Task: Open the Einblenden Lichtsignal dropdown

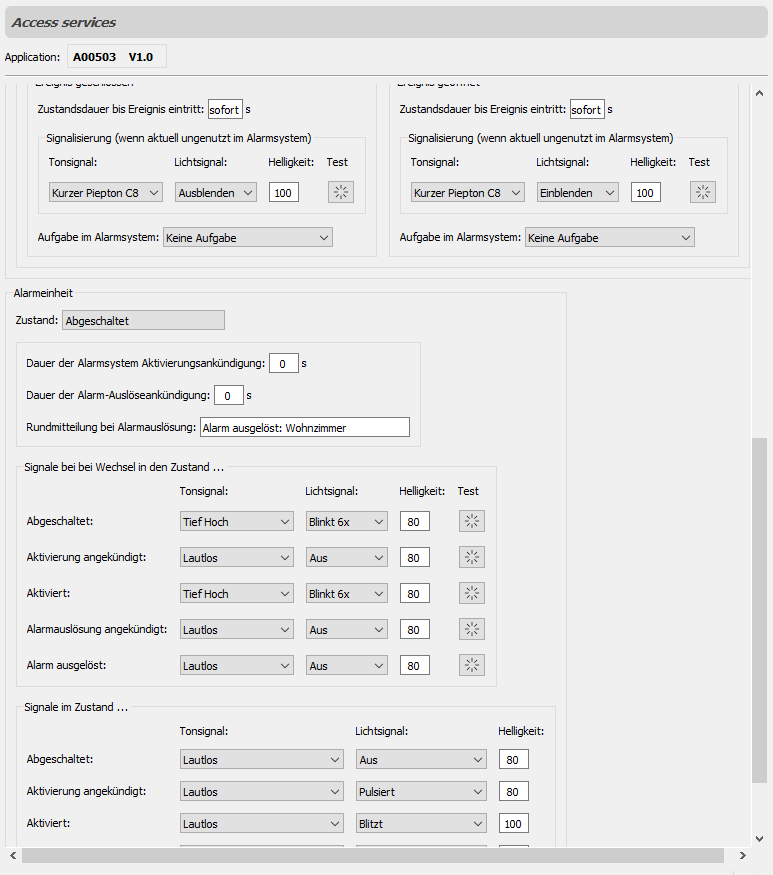Action: tap(578, 193)
